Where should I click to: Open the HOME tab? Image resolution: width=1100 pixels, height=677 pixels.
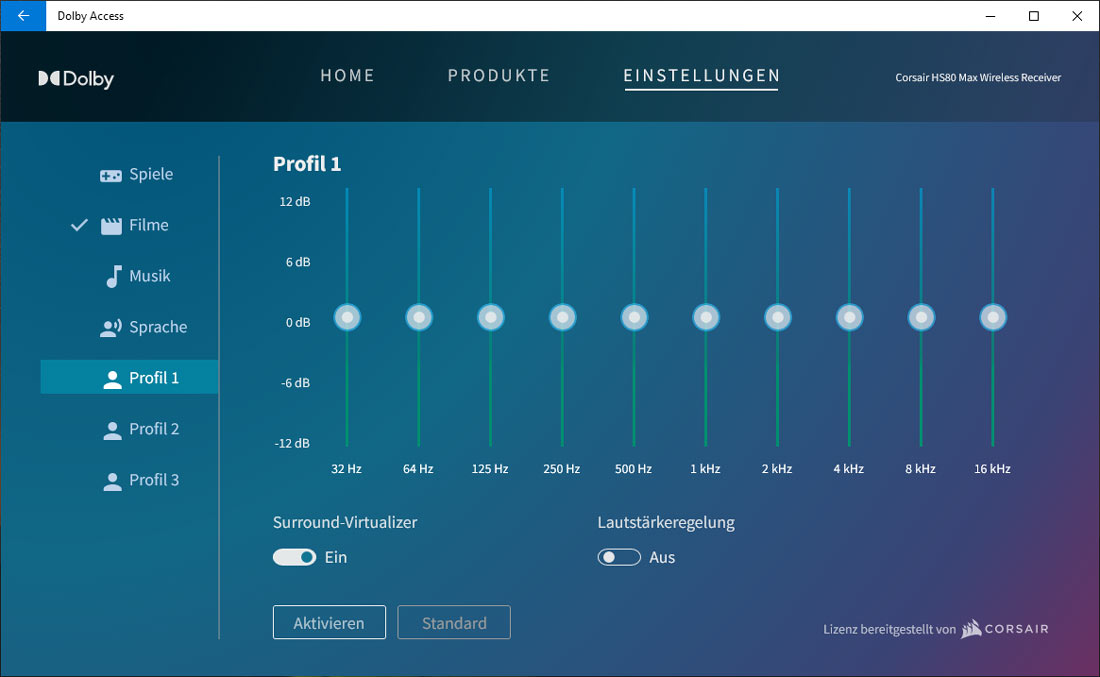[347, 76]
